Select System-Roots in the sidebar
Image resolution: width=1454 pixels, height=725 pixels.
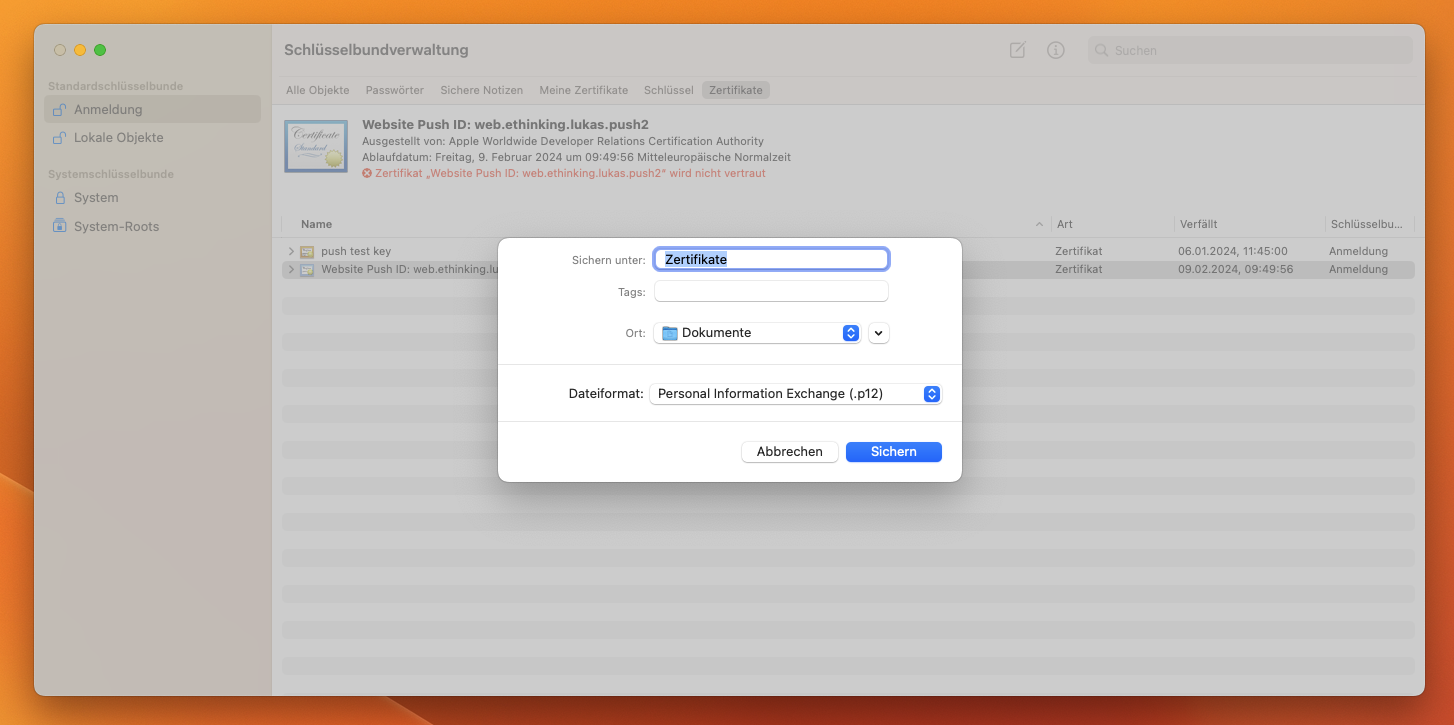152,226
